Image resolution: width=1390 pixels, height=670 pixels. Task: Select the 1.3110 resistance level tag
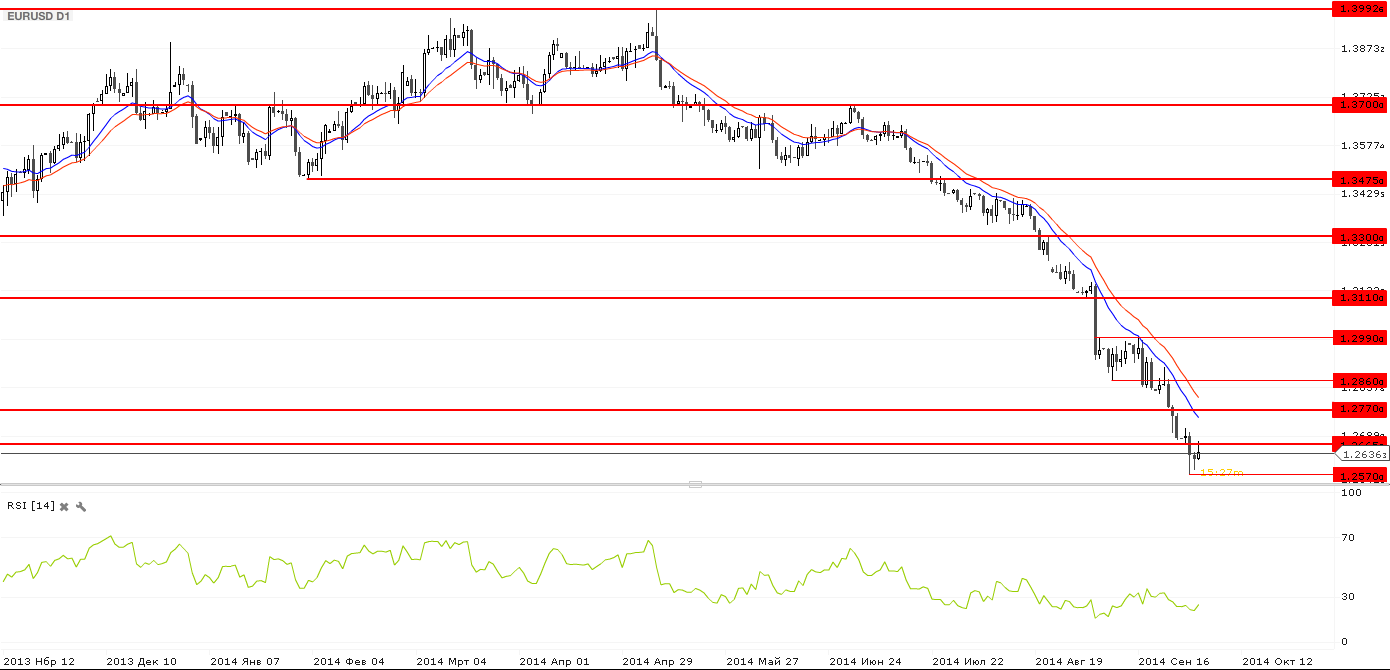tap(1361, 297)
